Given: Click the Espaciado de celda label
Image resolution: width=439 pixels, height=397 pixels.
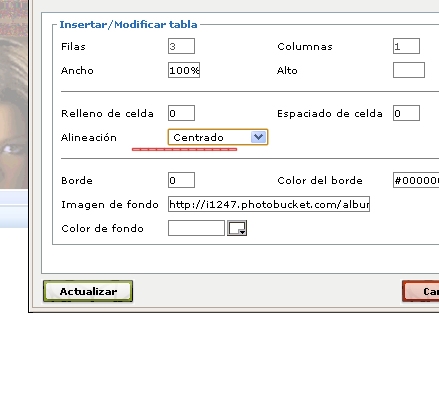Looking at the screenshot, I should click(x=330, y=113).
